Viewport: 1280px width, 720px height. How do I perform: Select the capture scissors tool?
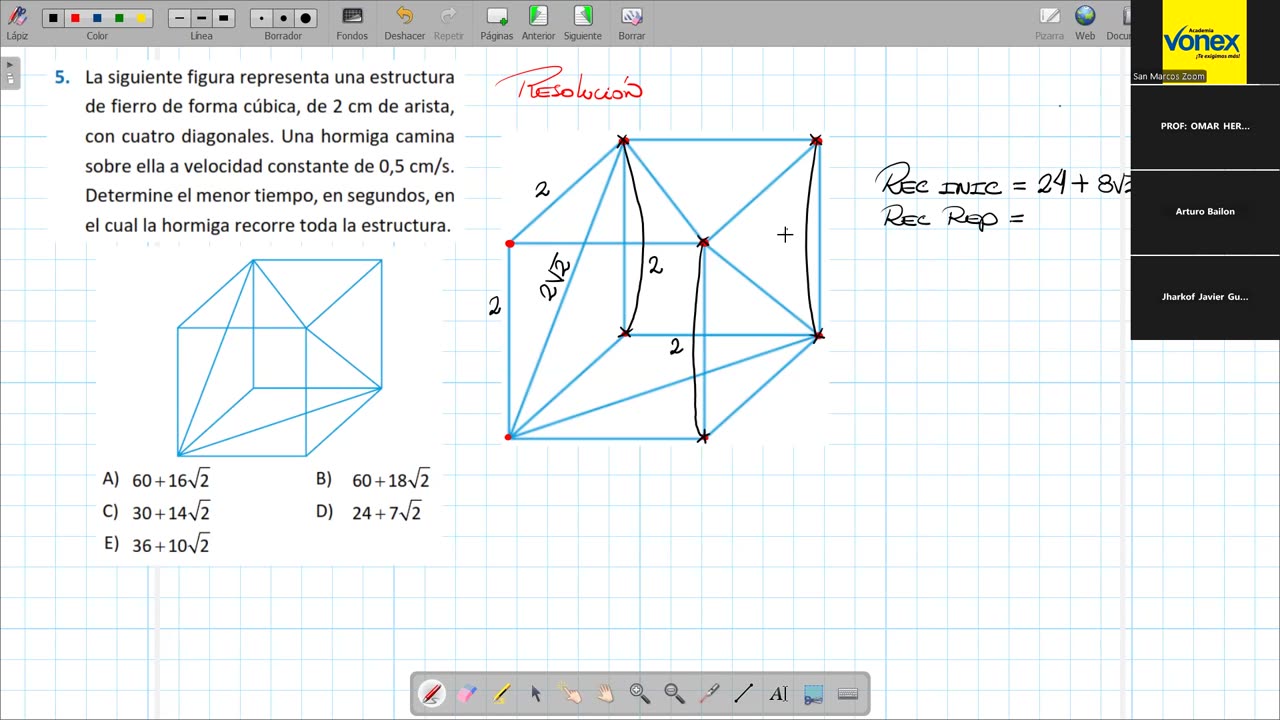click(x=813, y=693)
